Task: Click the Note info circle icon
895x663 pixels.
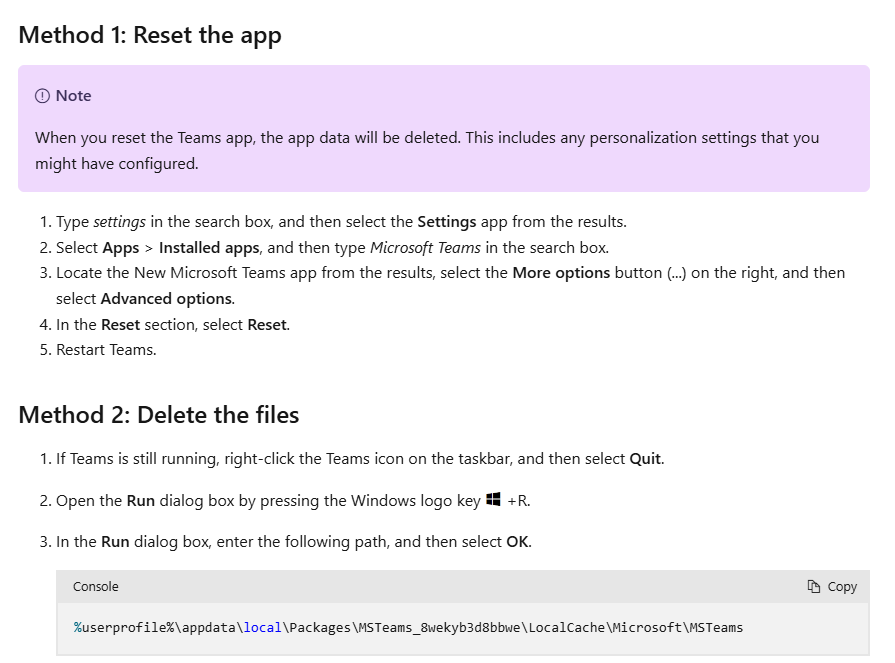Action: pos(42,96)
